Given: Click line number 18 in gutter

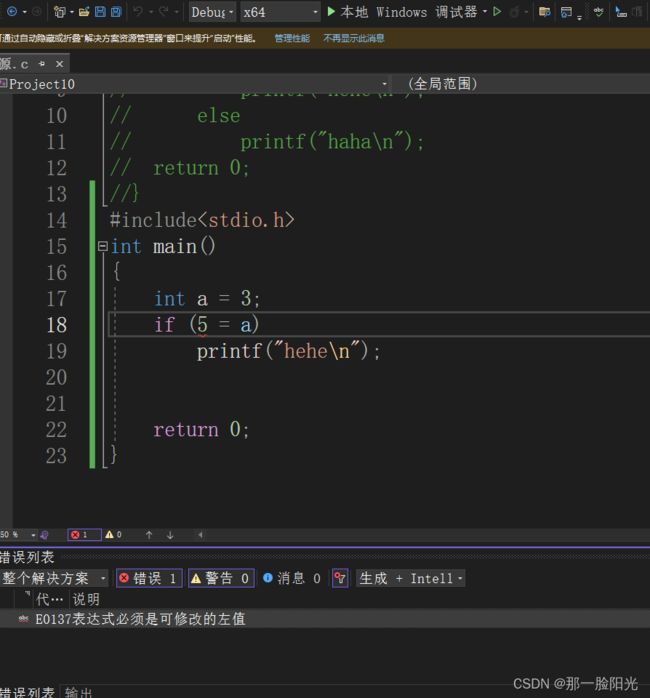Looking at the screenshot, I should [57, 325].
